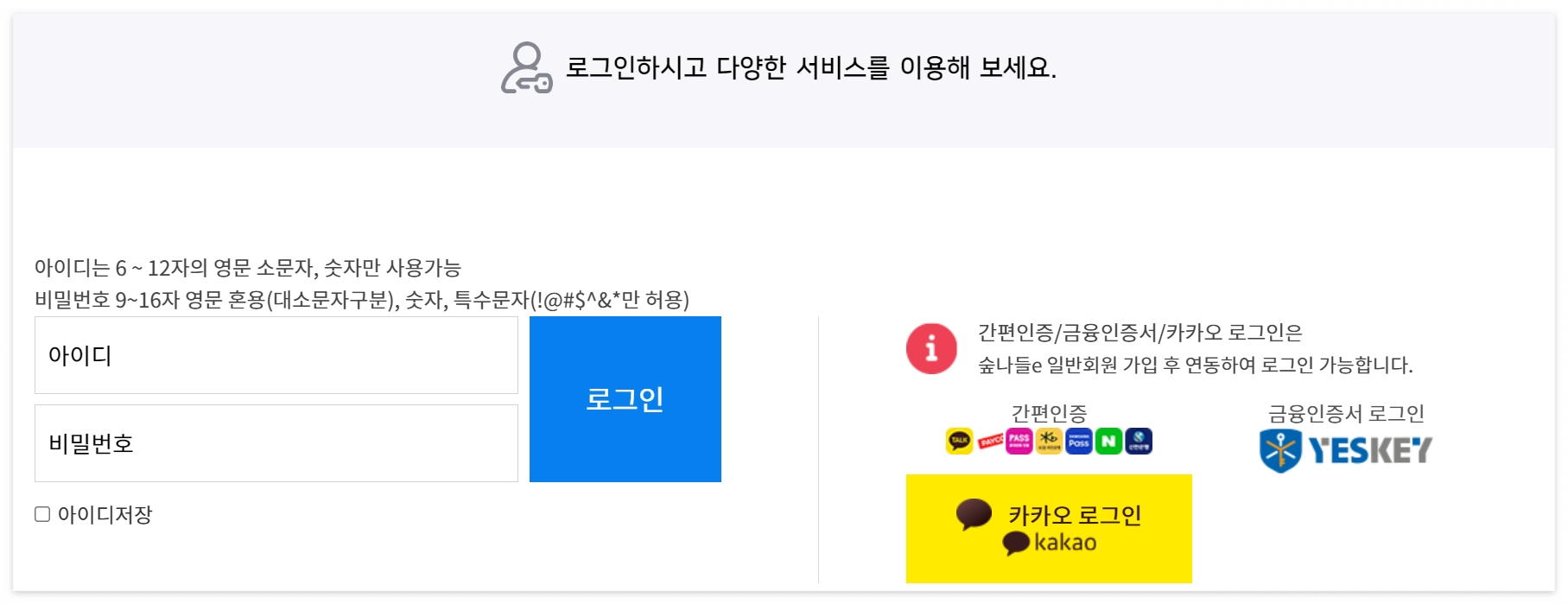Click the 아이디 input field
Viewport: 1568px width, 604px height.
(275, 354)
